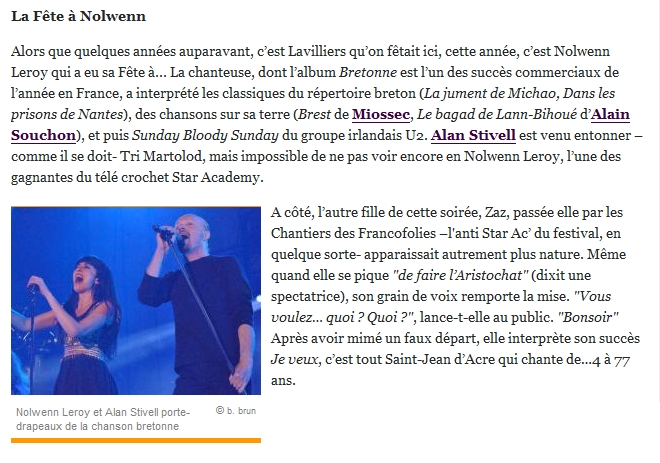Screen dimensions: 660x463
Task: Click the italic song title Je veux
Action: click(x=294, y=360)
